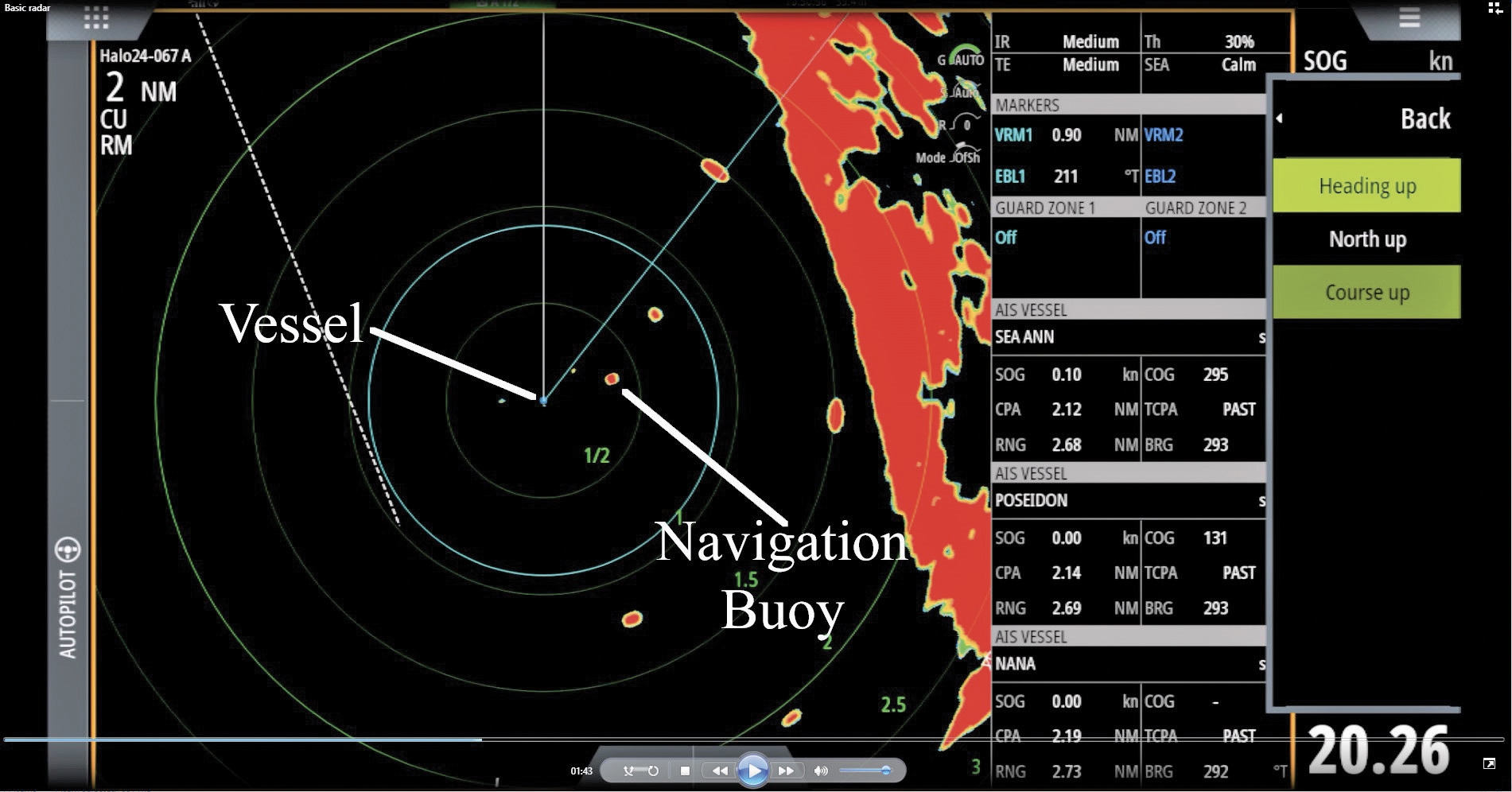Adjust the volume slider handle
Image resolution: width=1512 pixels, height=792 pixels.
[x=885, y=771]
